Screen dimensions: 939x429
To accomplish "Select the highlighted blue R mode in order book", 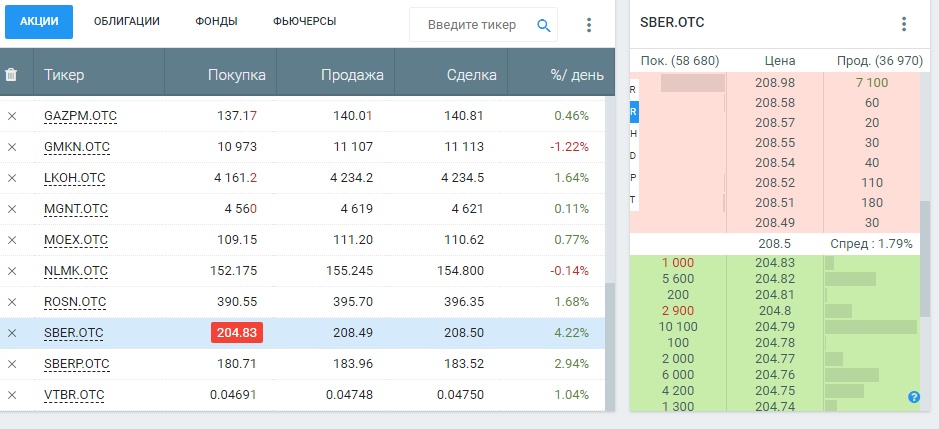I will tap(634, 112).
